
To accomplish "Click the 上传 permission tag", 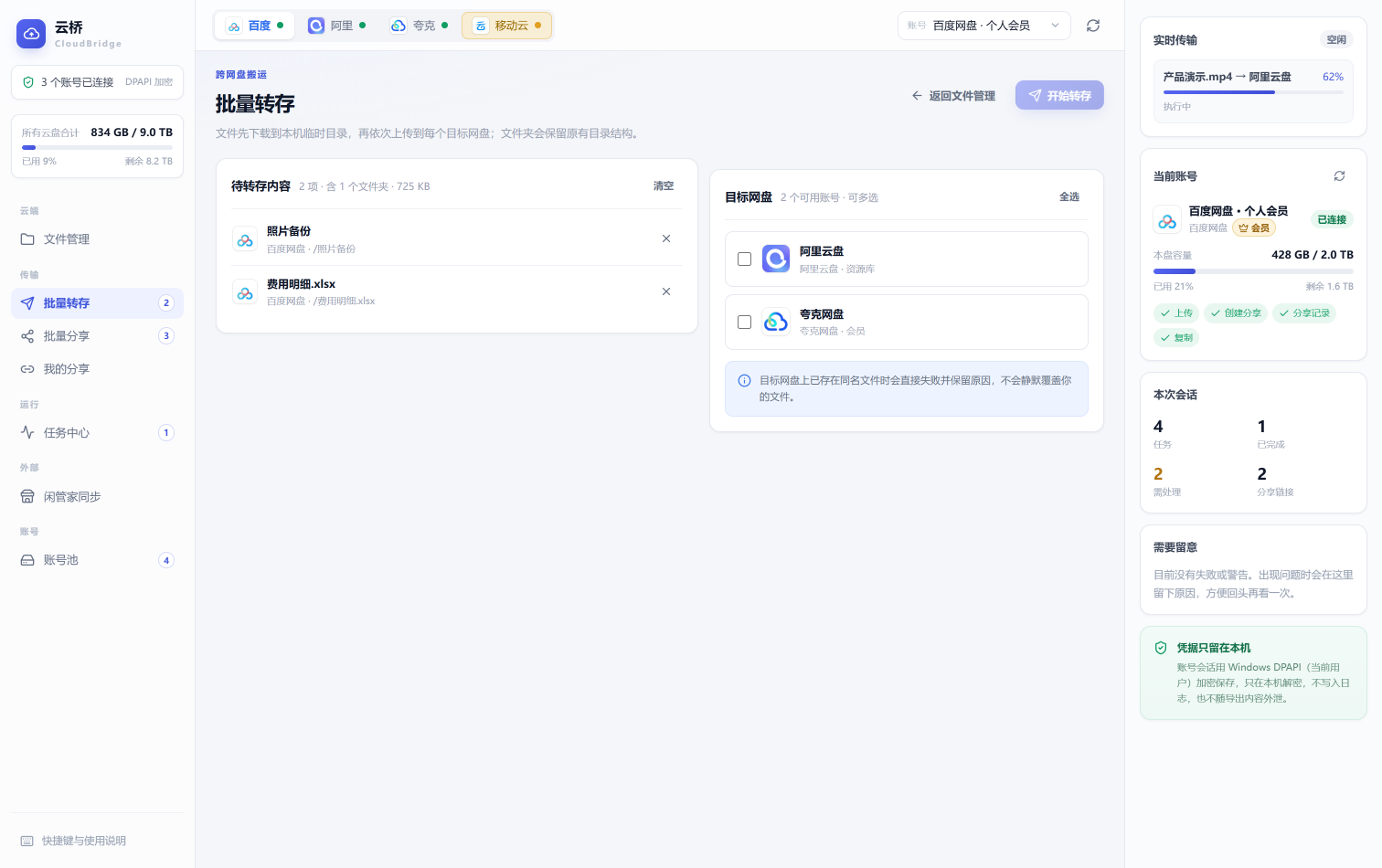I will pos(1176,313).
